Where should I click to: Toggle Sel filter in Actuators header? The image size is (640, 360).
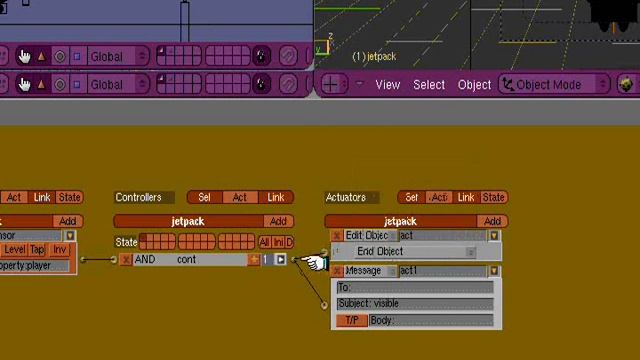click(411, 198)
